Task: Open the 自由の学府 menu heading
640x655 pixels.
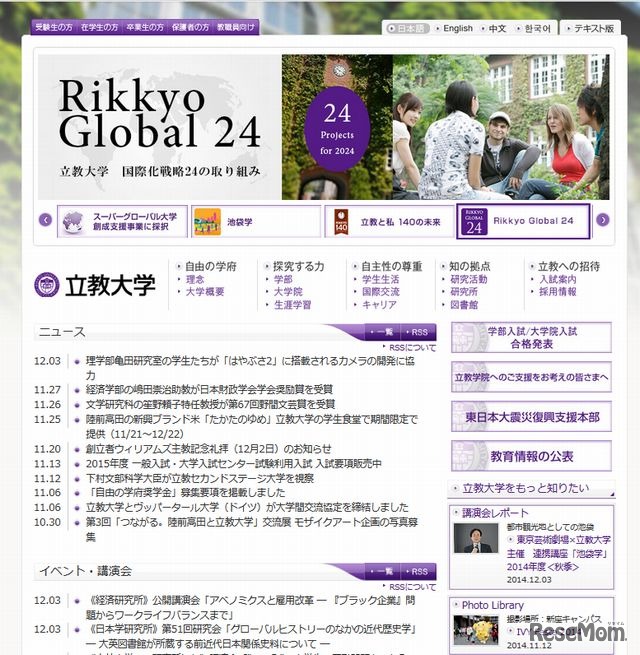Action: pos(211,266)
